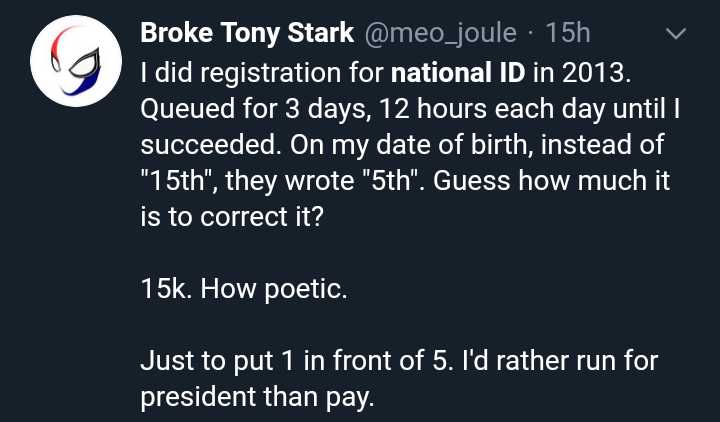Visit the @meo_joule handle link
The height and width of the screenshot is (422, 720).
pyautogui.click(x=441, y=33)
